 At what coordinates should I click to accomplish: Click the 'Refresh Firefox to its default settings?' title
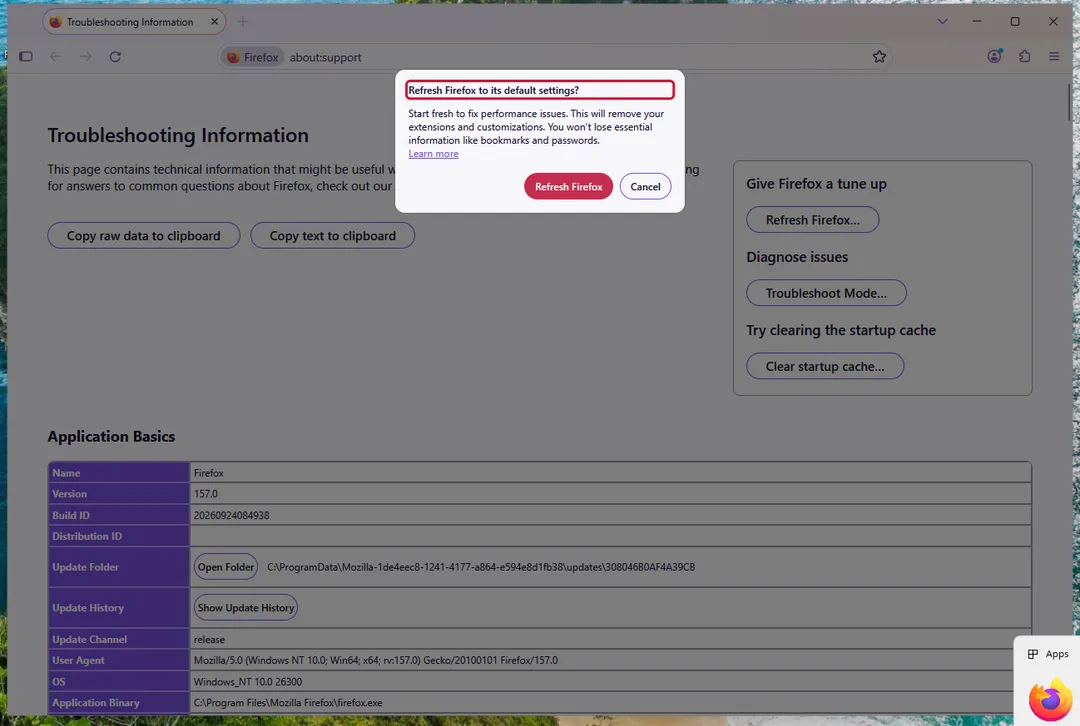tap(493, 90)
